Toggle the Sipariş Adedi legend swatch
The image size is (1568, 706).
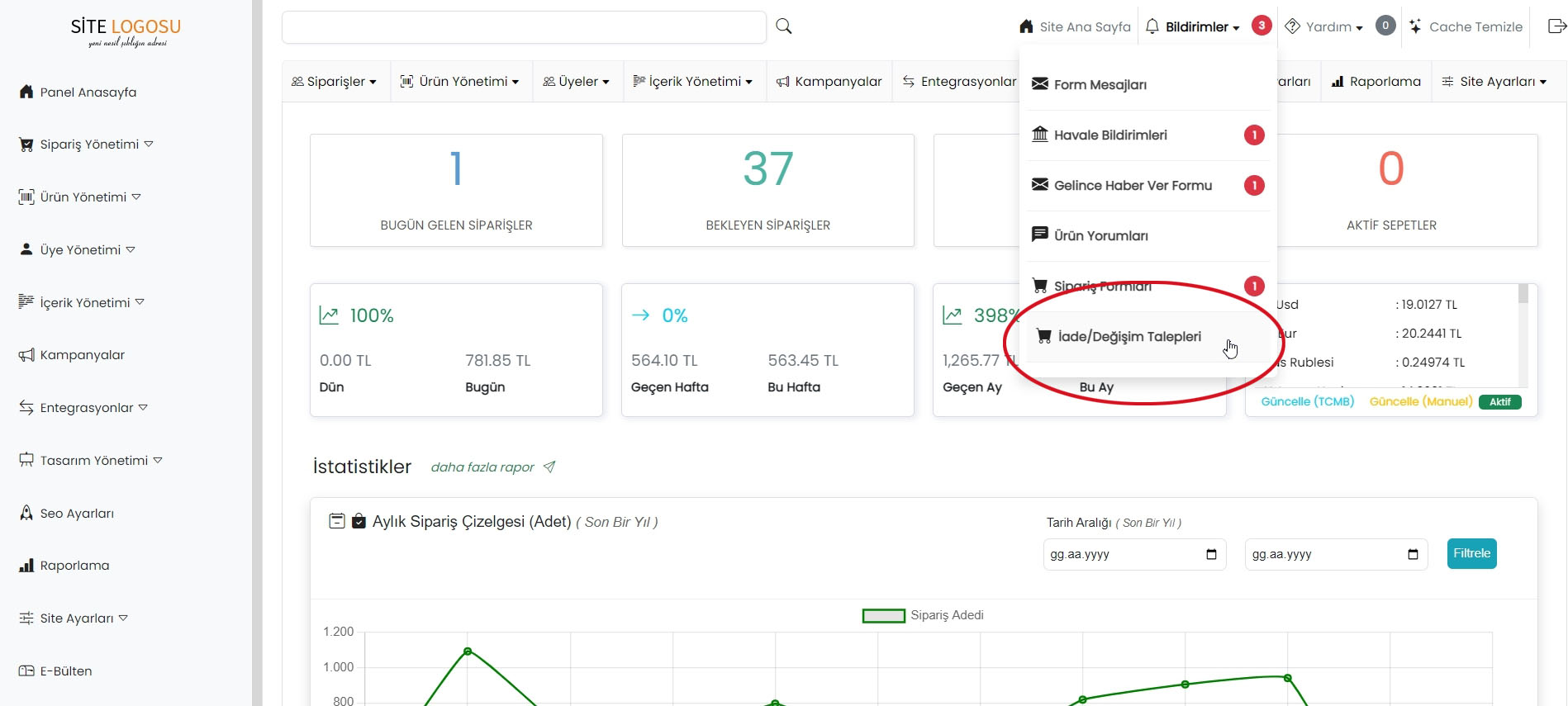883,616
